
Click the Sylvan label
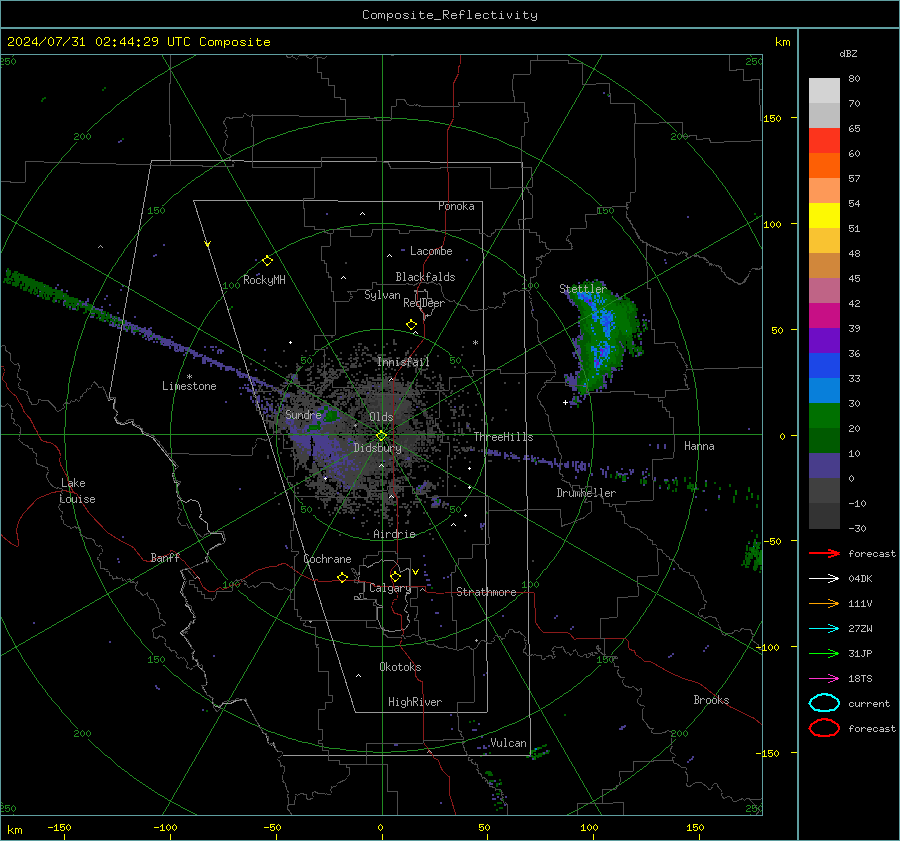pyautogui.click(x=382, y=295)
